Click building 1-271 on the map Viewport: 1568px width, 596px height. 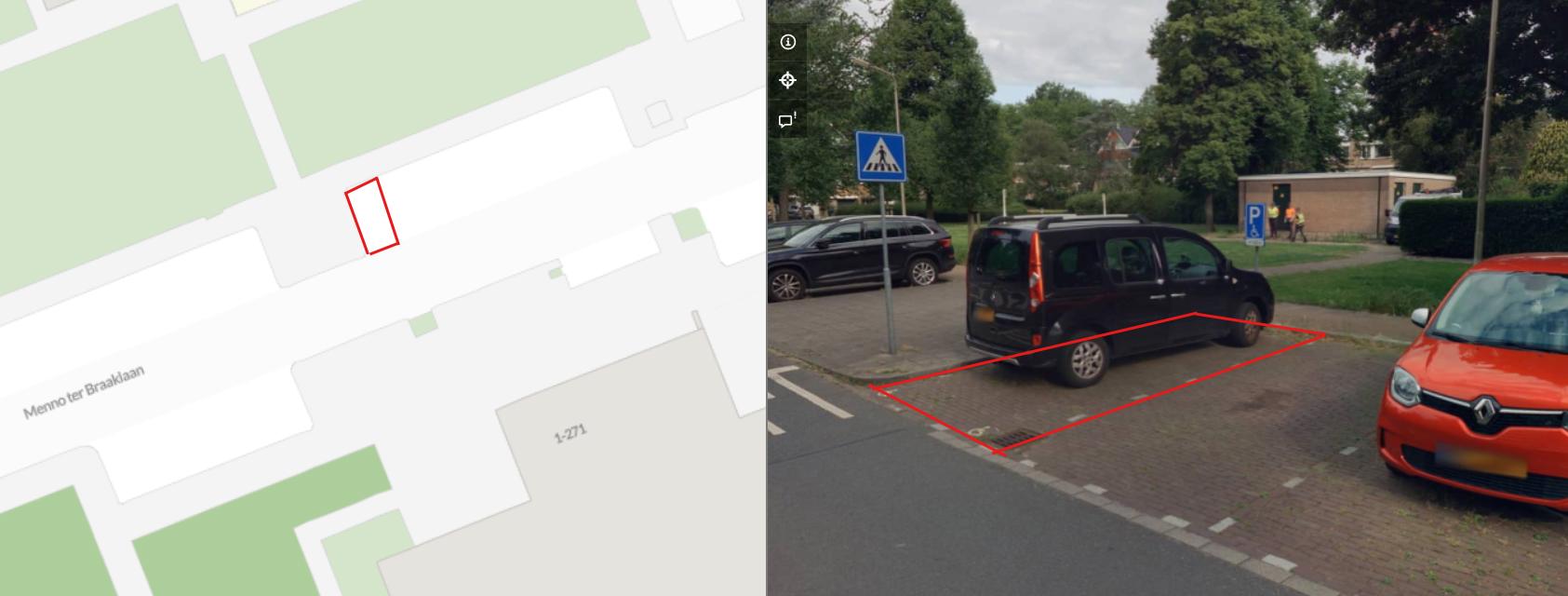coord(570,434)
